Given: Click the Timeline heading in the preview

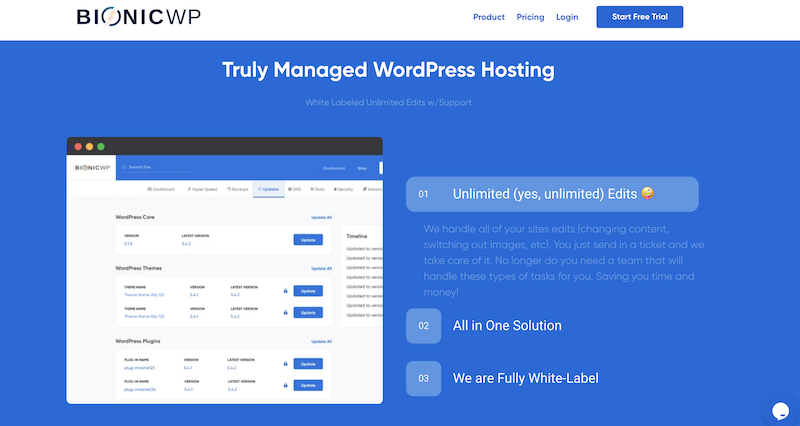Looking at the screenshot, I should (357, 236).
